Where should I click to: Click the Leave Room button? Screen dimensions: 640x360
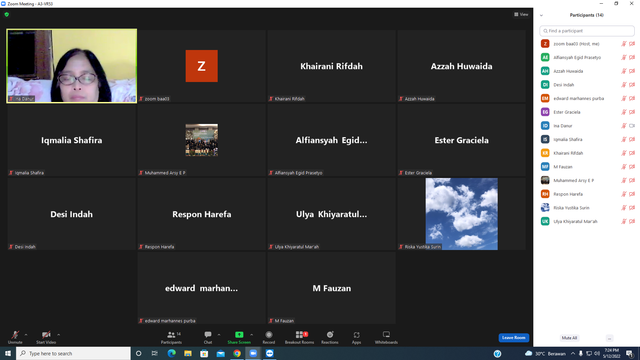coord(513,338)
